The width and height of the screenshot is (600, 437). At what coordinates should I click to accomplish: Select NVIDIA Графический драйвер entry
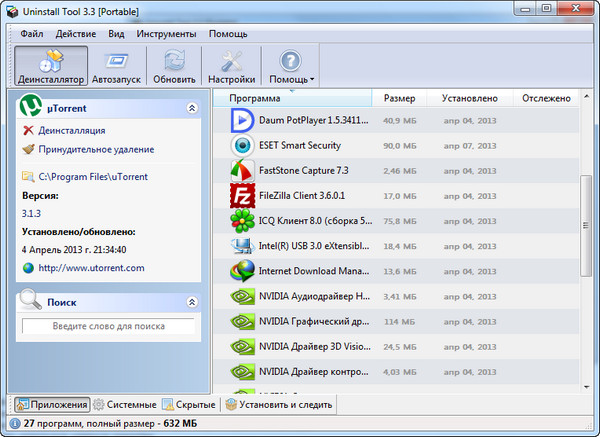[x=396, y=321]
